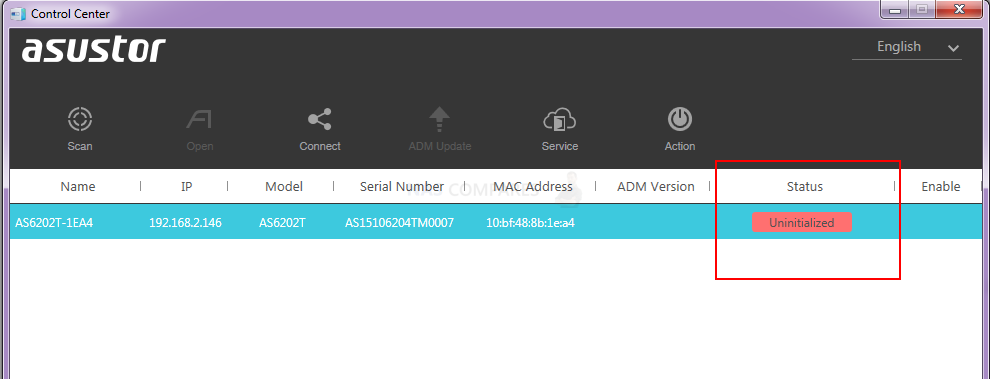Sort by the Model column header

pos(283,186)
